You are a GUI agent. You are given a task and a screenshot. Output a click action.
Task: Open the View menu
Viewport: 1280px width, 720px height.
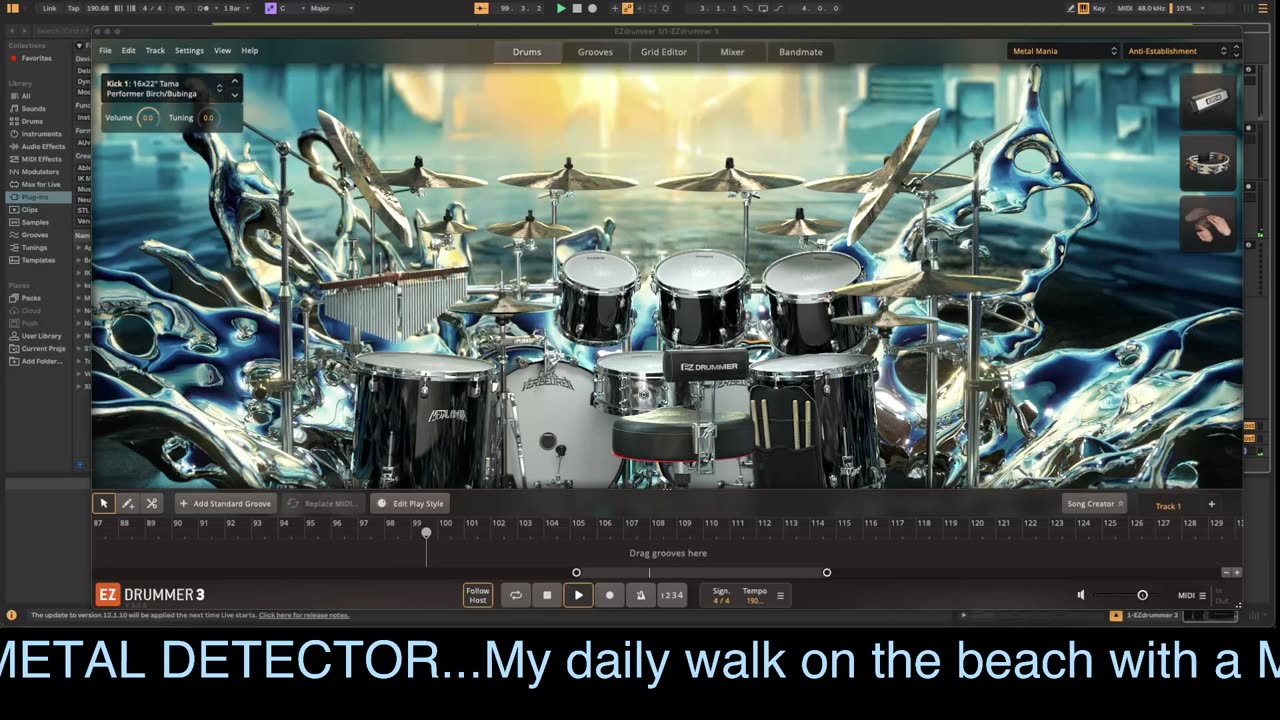pos(222,50)
